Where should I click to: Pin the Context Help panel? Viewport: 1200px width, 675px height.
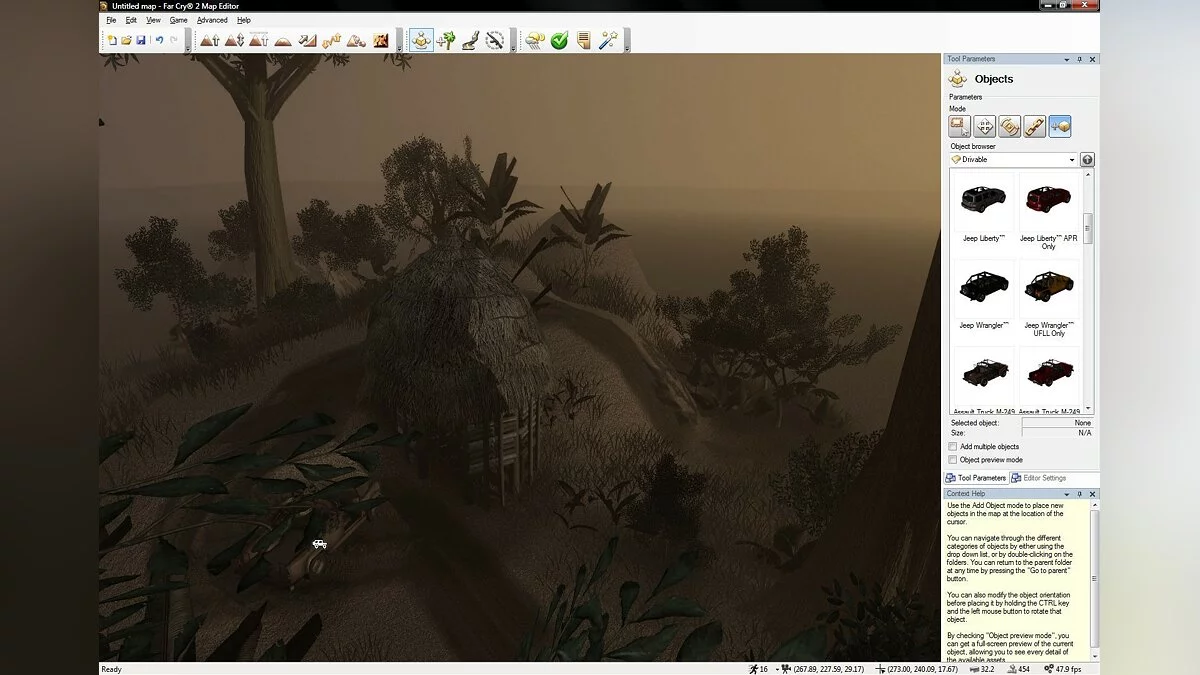pyautogui.click(x=1080, y=494)
